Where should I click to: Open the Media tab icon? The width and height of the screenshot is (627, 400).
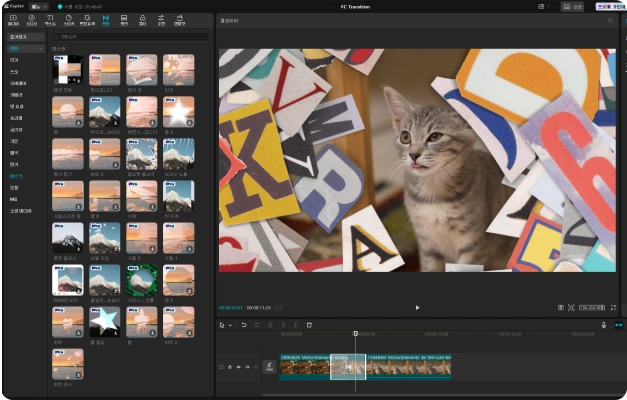13,20
